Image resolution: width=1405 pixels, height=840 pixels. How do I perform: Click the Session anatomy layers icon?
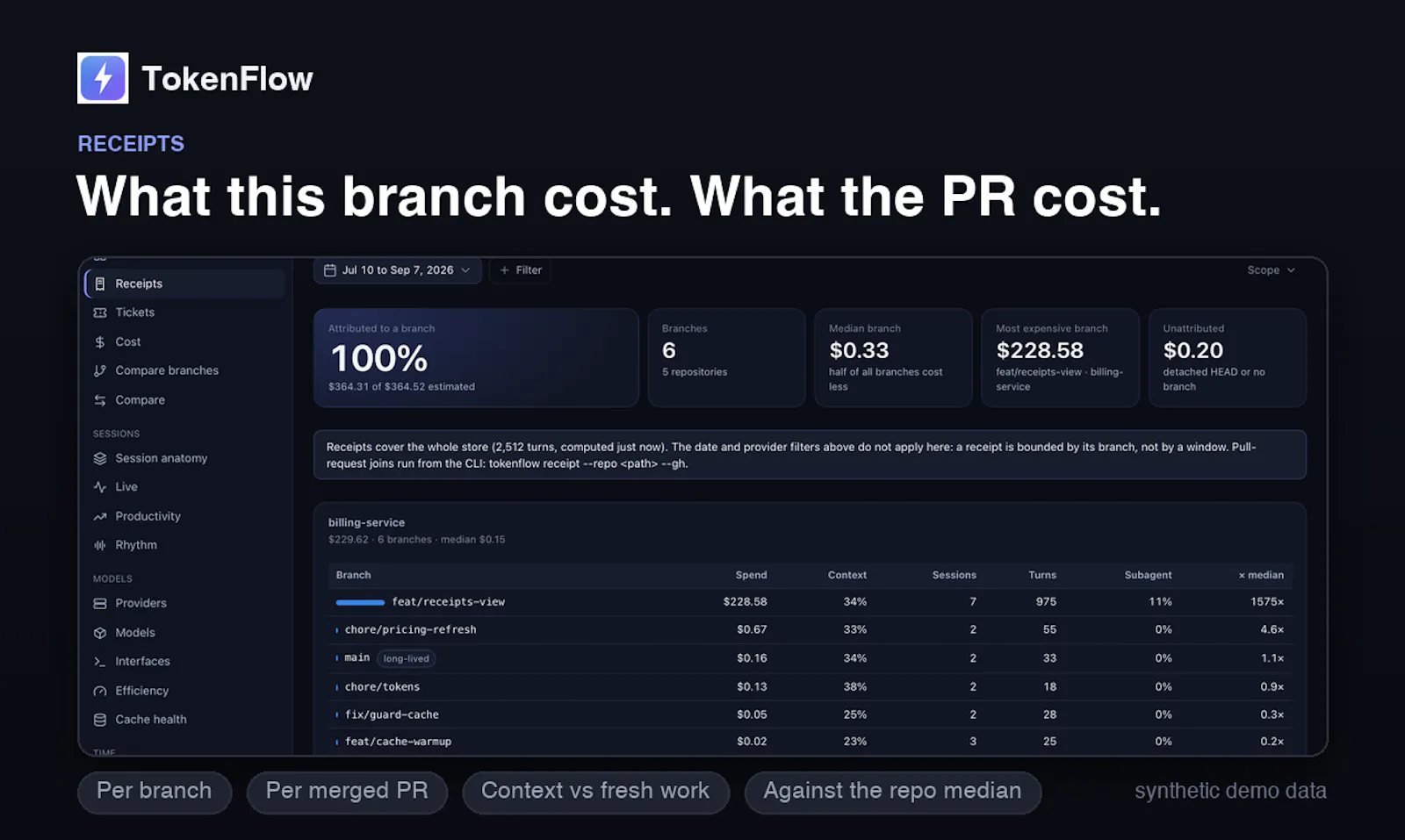tap(100, 458)
